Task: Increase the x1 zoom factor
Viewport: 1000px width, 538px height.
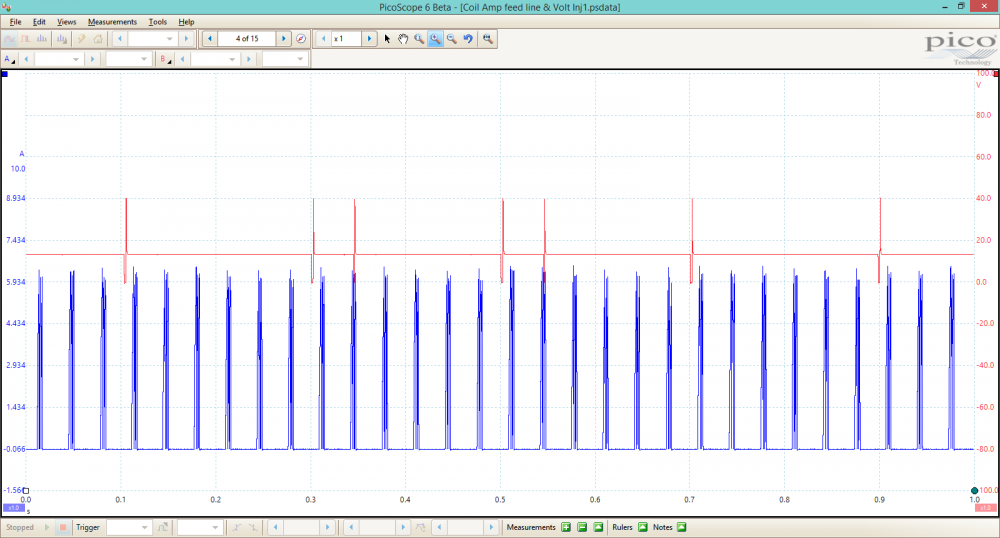Action: [x=369, y=39]
